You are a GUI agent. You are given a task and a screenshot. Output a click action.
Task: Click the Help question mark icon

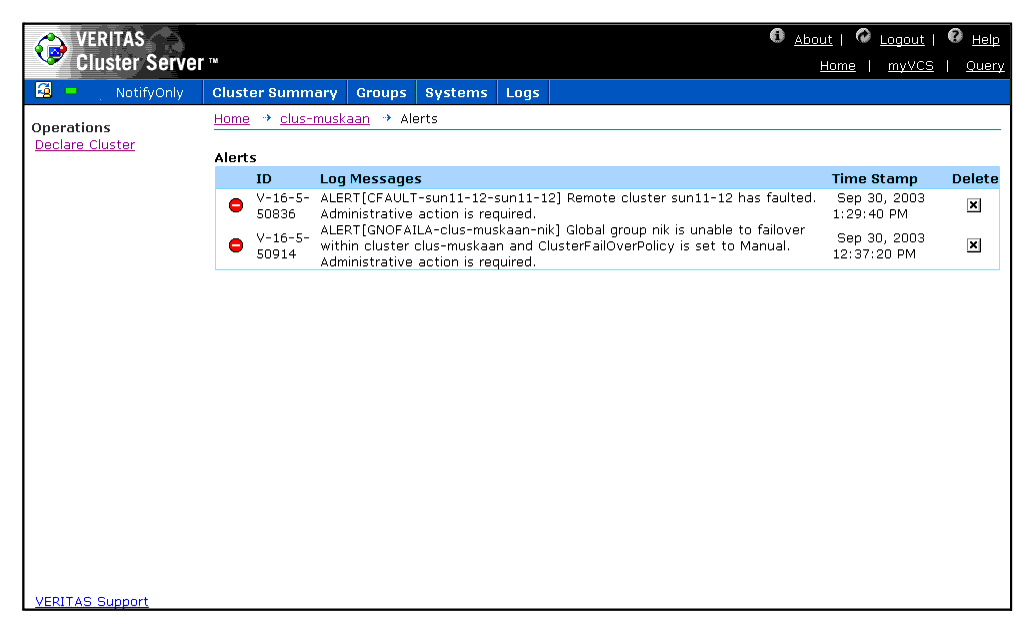955,36
